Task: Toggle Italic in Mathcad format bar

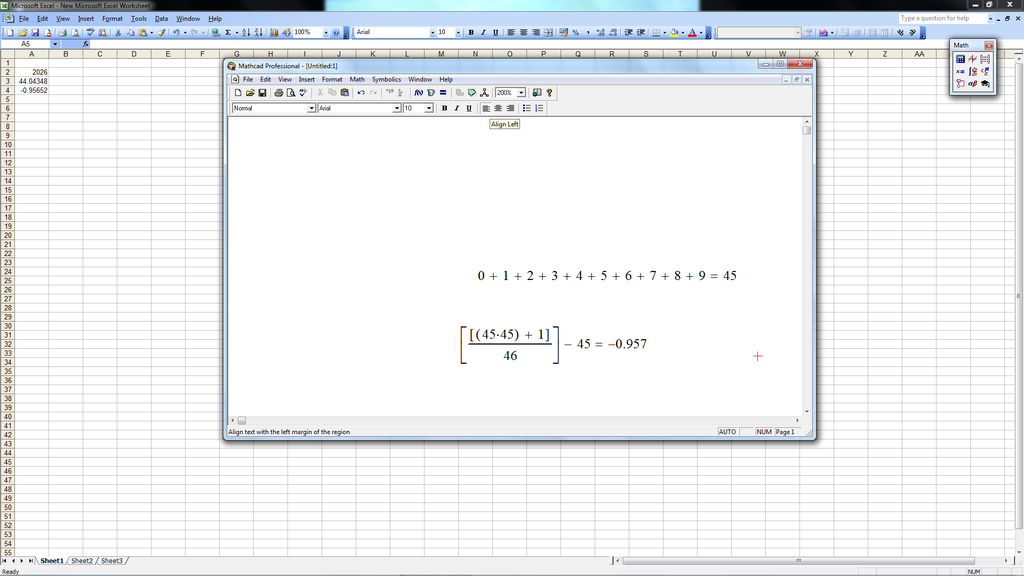Action: 456,108
